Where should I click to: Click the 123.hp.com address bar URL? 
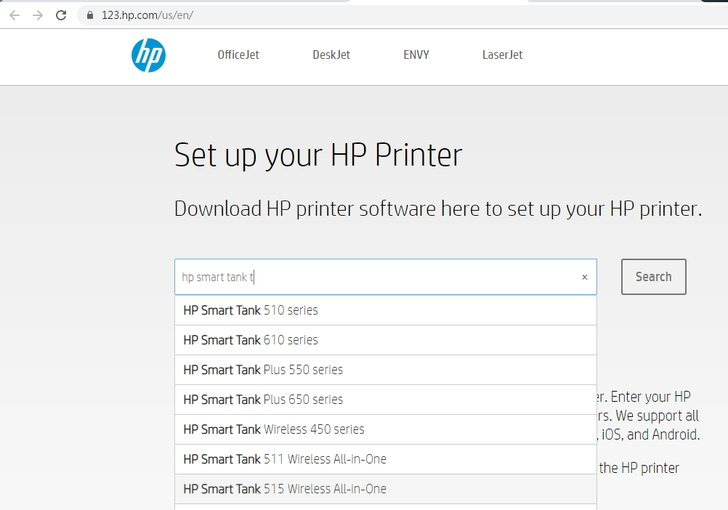pos(147,15)
